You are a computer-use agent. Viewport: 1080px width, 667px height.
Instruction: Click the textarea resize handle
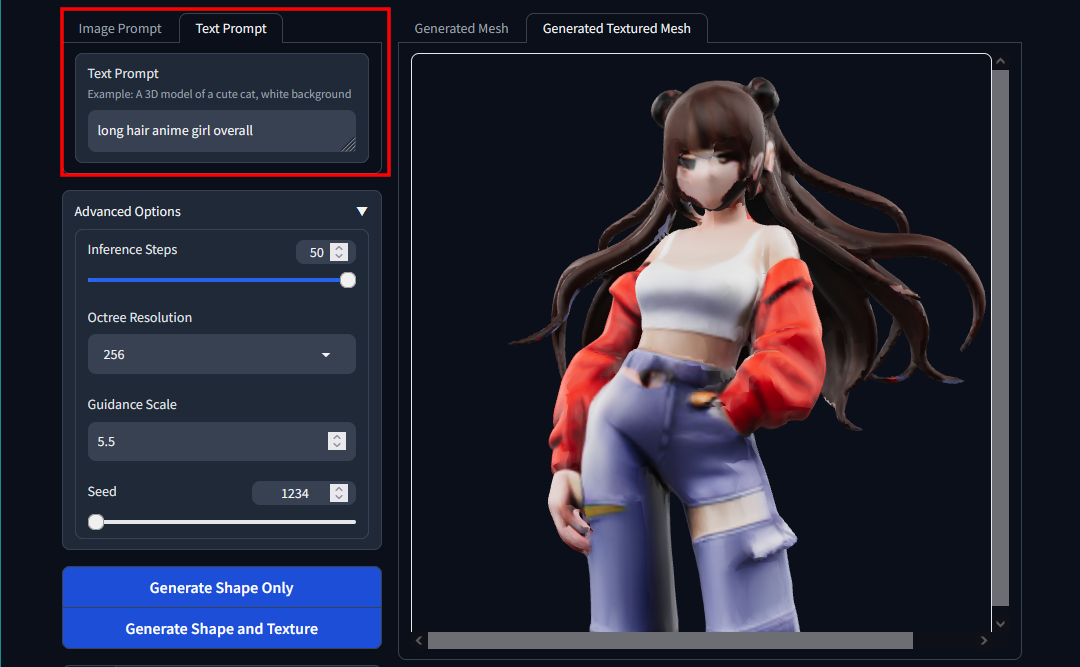tap(350, 145)
